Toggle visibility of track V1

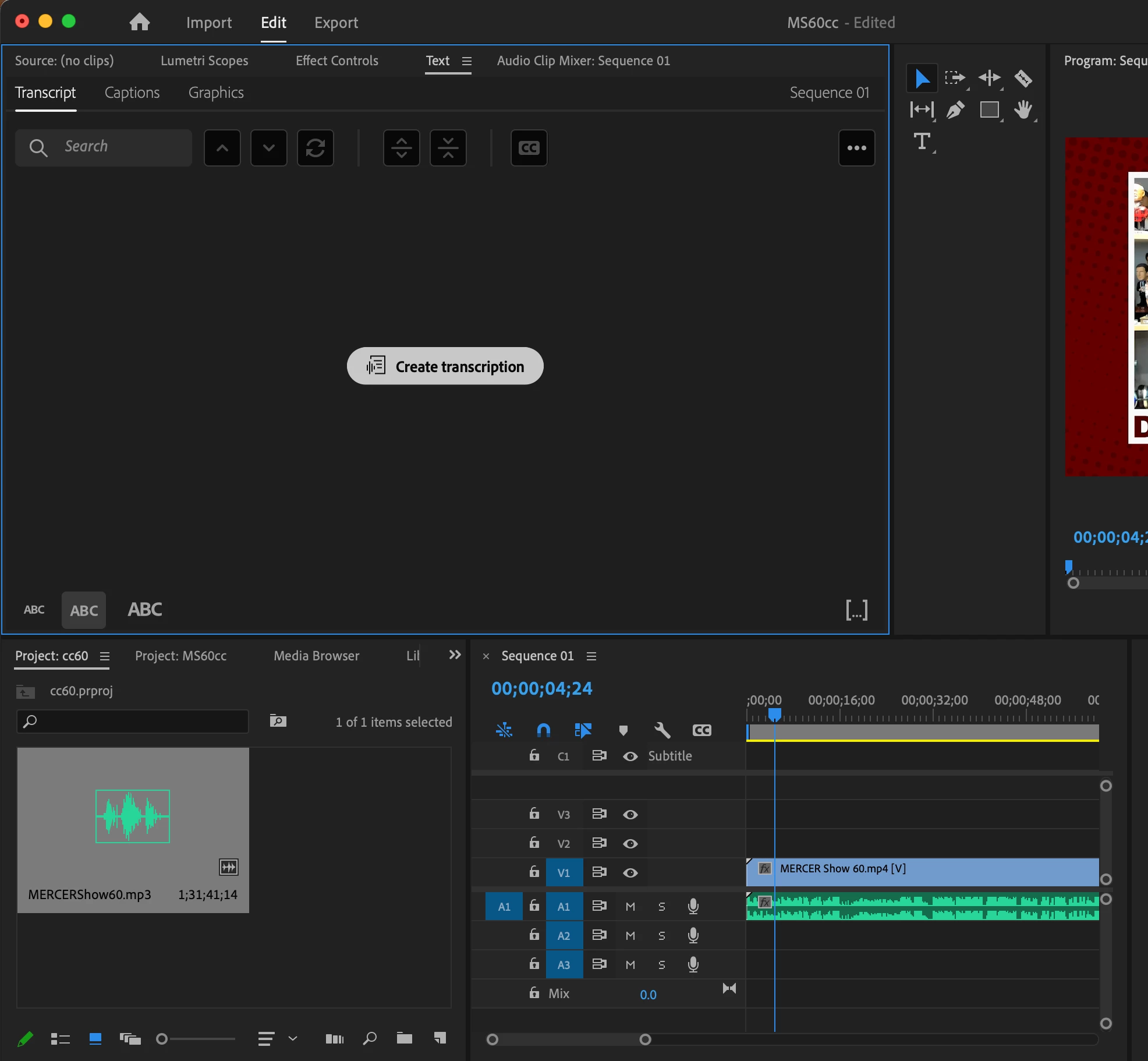tap(630, 872)
